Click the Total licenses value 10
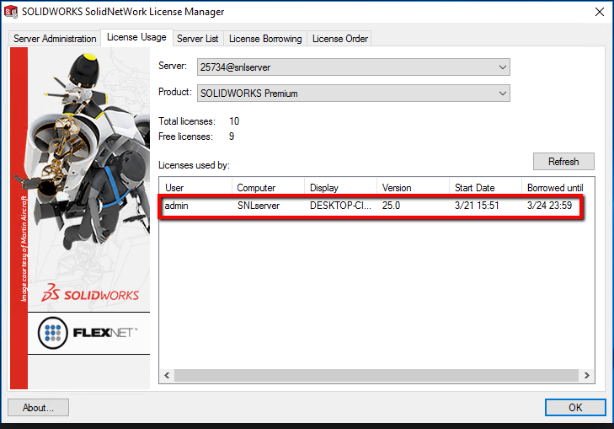 coord(234,121)
